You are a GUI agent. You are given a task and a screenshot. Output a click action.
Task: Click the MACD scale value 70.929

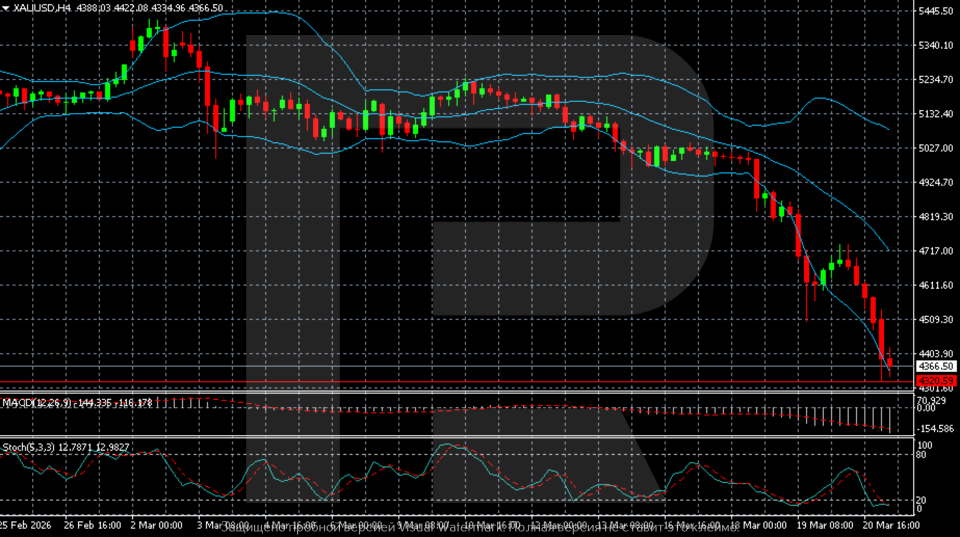(932, 399)
